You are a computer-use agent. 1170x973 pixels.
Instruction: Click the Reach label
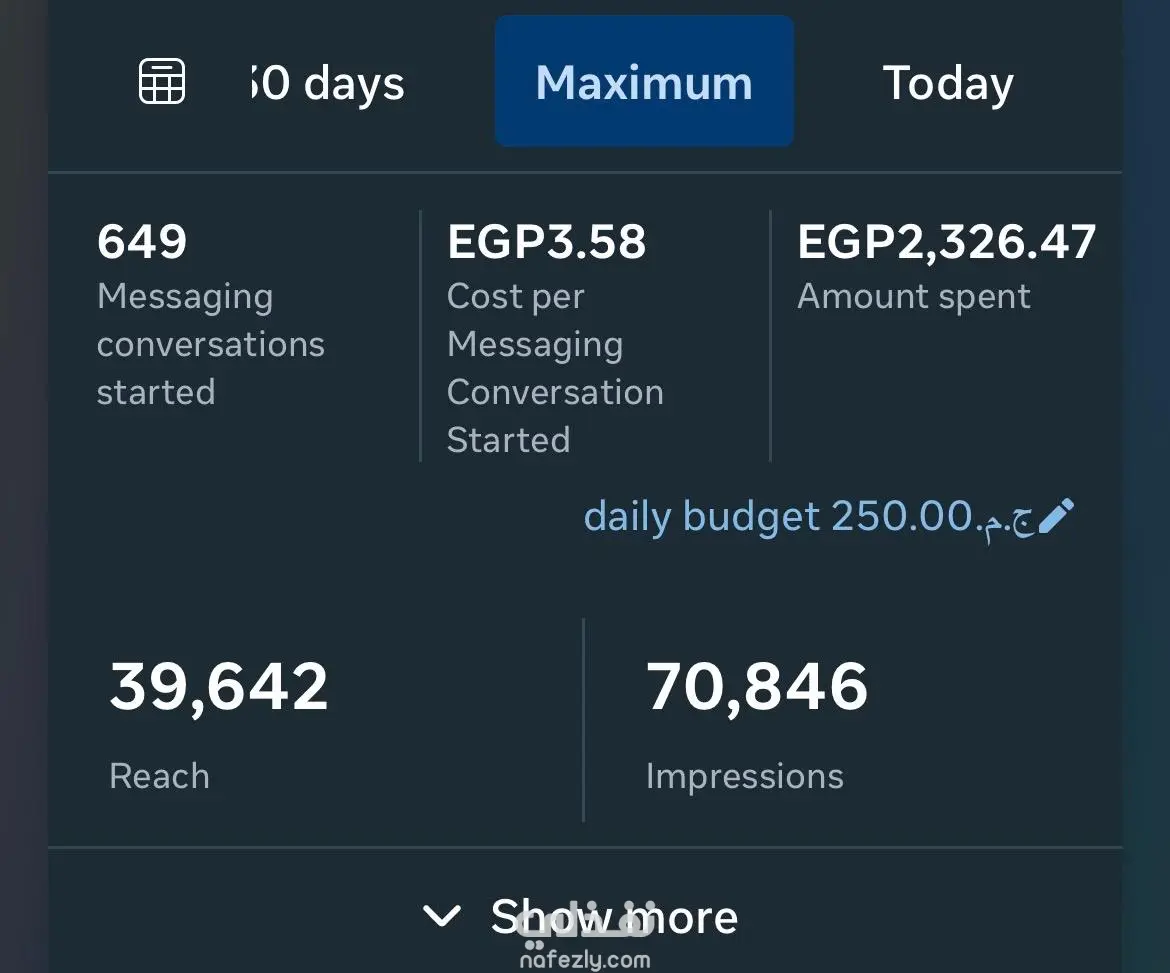(160, 776)
